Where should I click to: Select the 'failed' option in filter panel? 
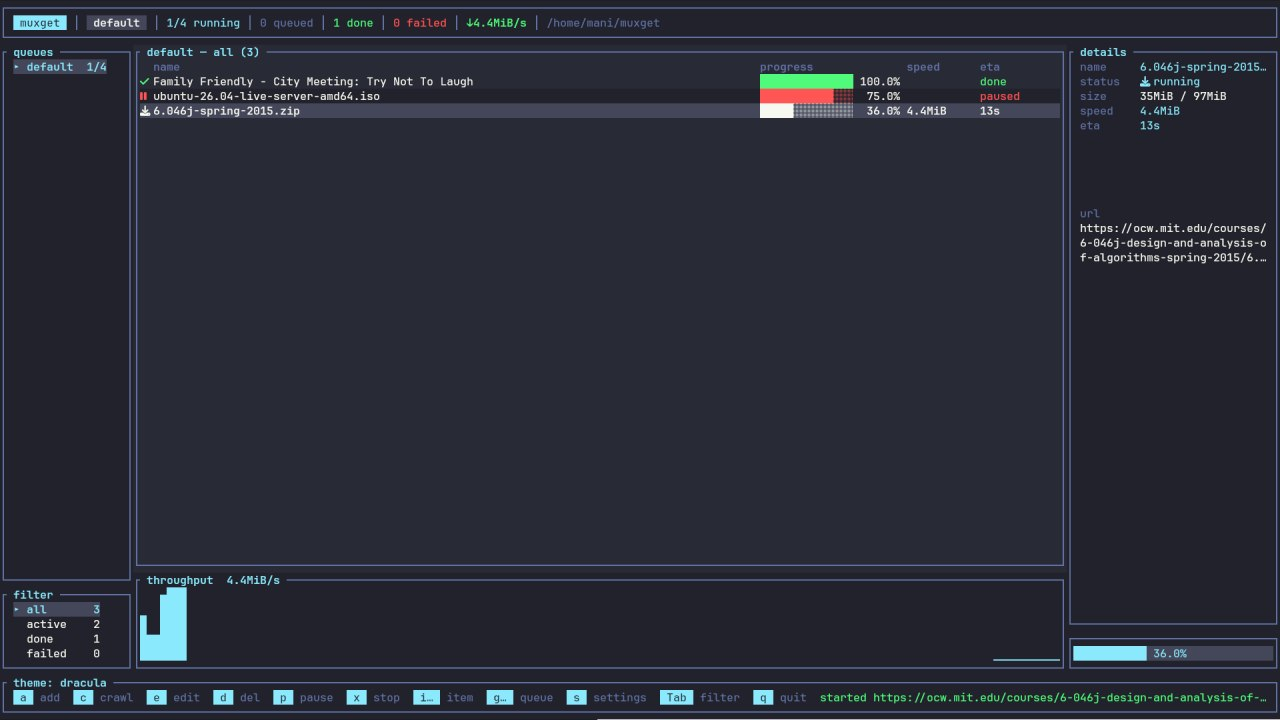57,655
